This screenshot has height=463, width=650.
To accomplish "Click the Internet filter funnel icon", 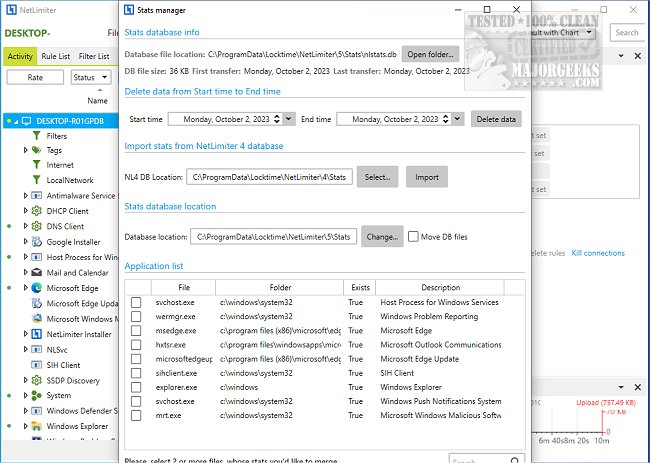I will [36, 165].
